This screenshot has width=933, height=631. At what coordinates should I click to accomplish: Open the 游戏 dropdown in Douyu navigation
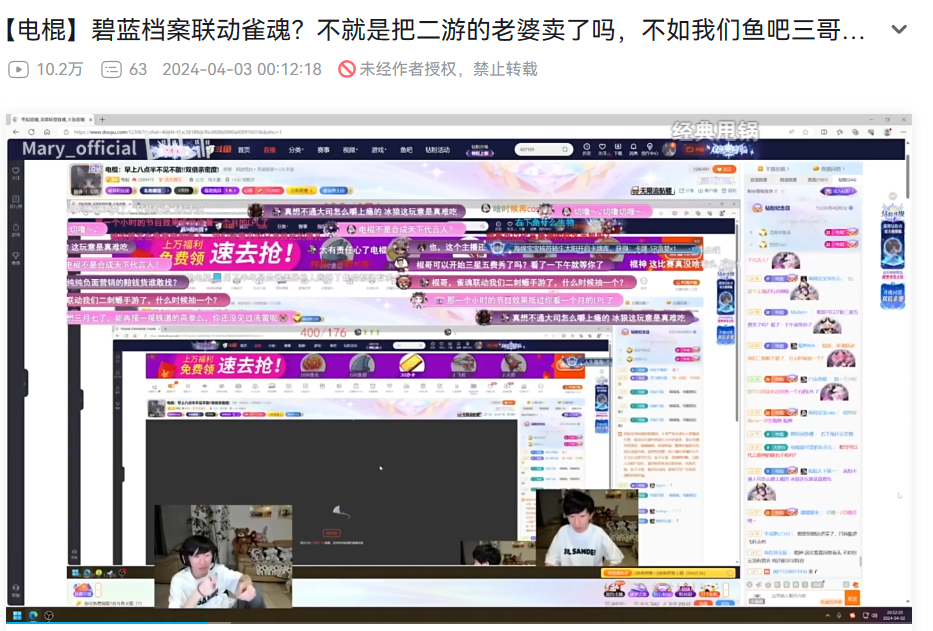click(379, 149)
